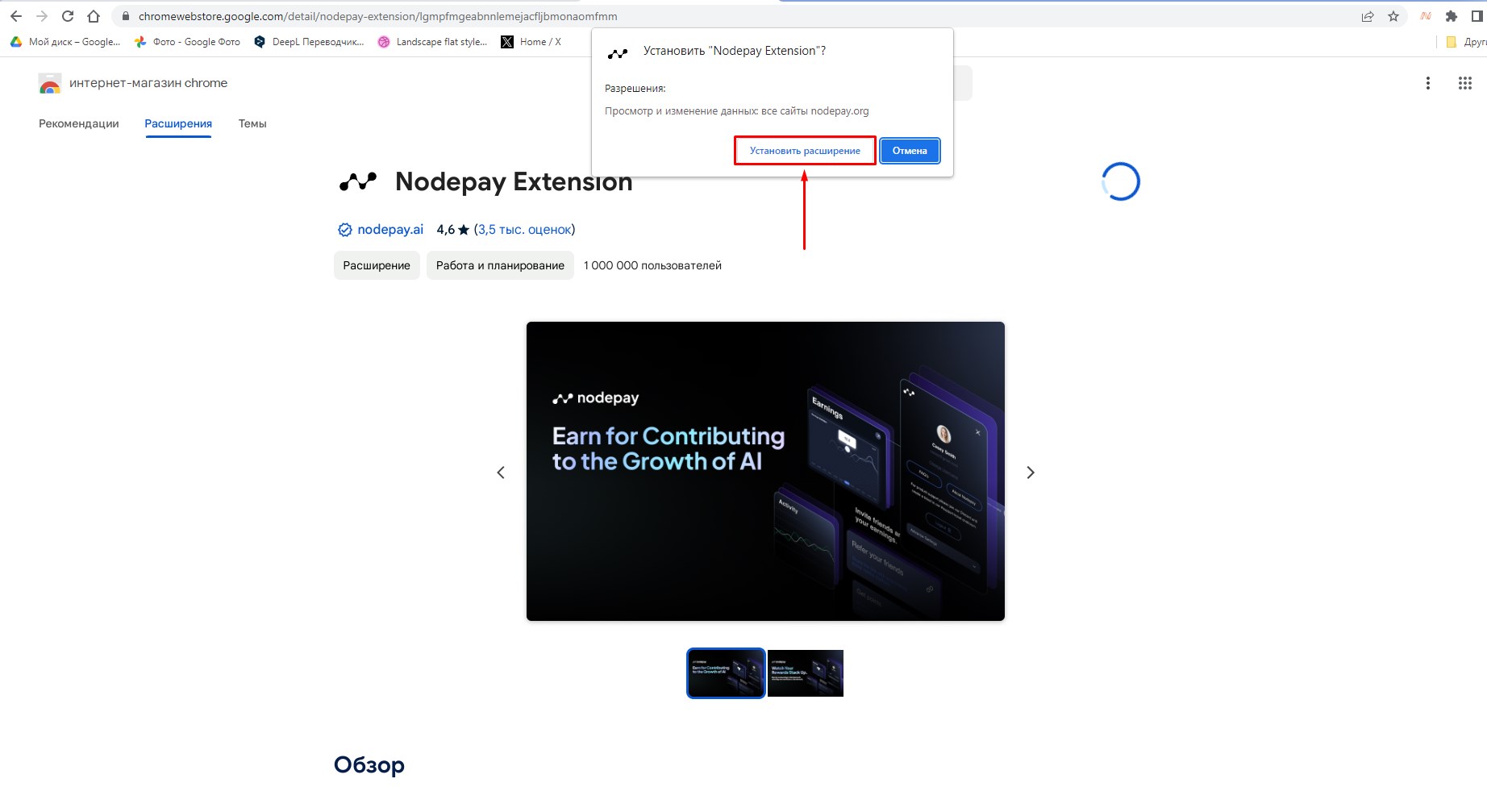Open the DeepL Переводчик bookmark
Screen dimensions: 1487x812
coord(309,42)
